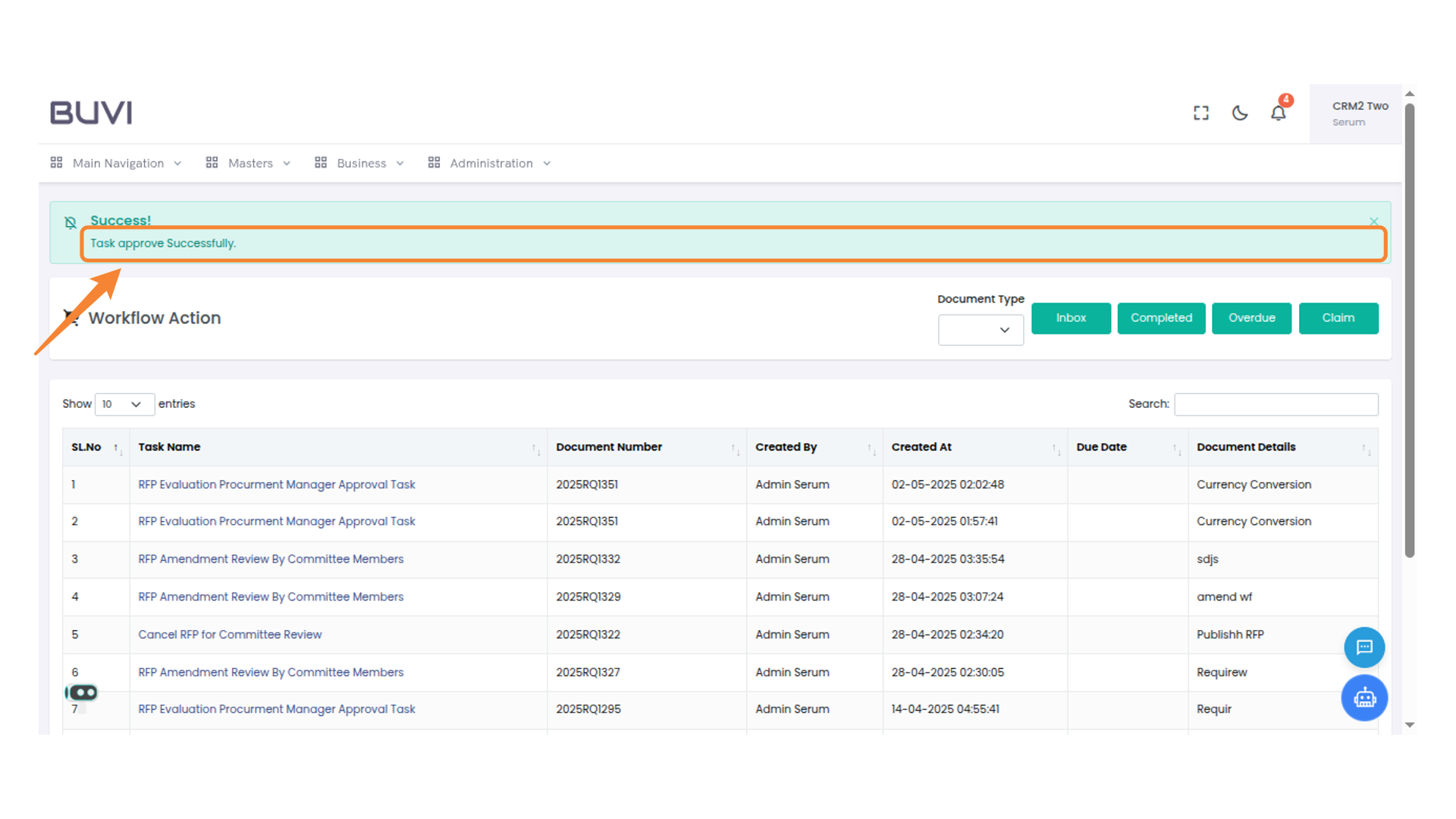This screenshot has height=819, width=1456.
Task: Click the fullscreen expand icon
Action: pos(1200,113)
